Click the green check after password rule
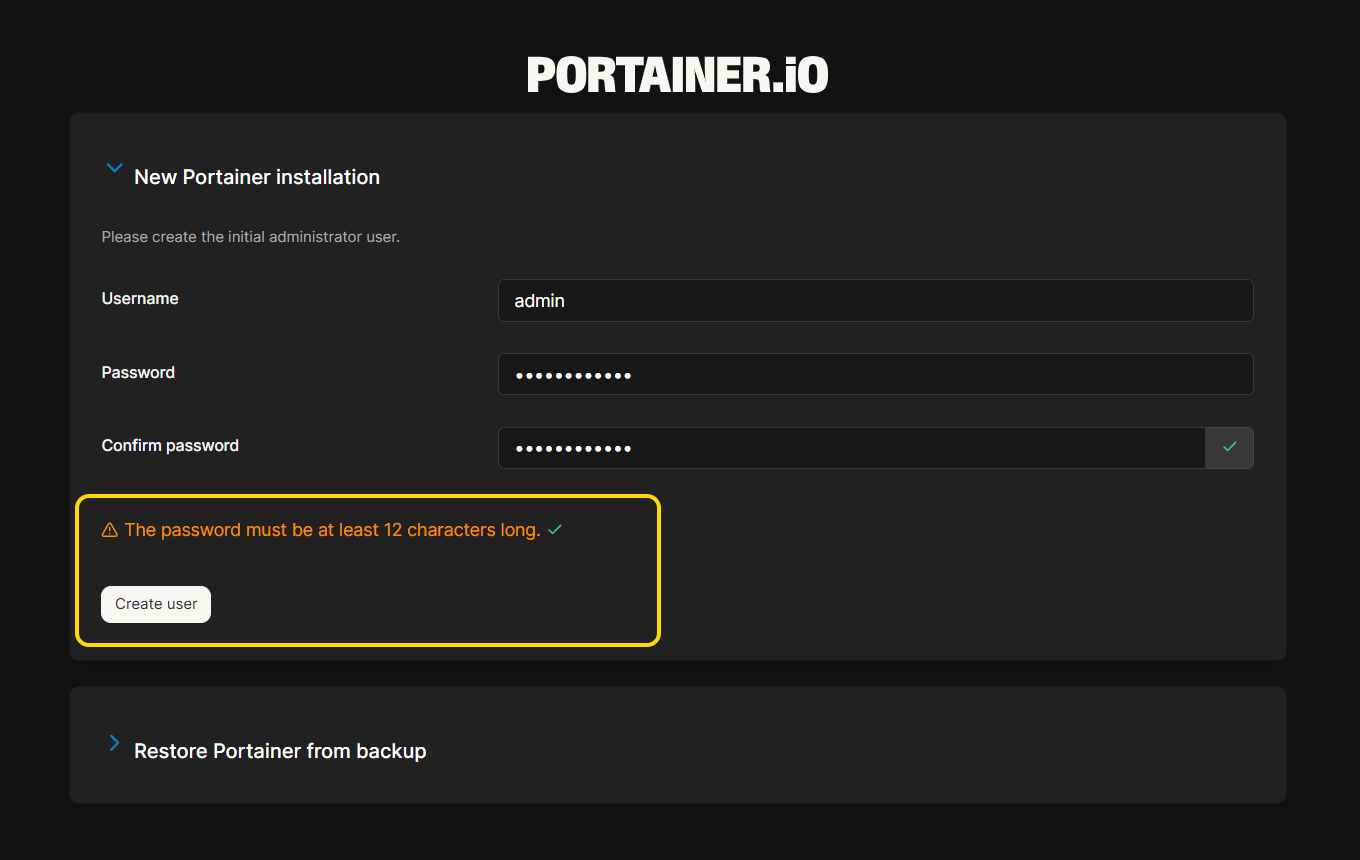 555,530
